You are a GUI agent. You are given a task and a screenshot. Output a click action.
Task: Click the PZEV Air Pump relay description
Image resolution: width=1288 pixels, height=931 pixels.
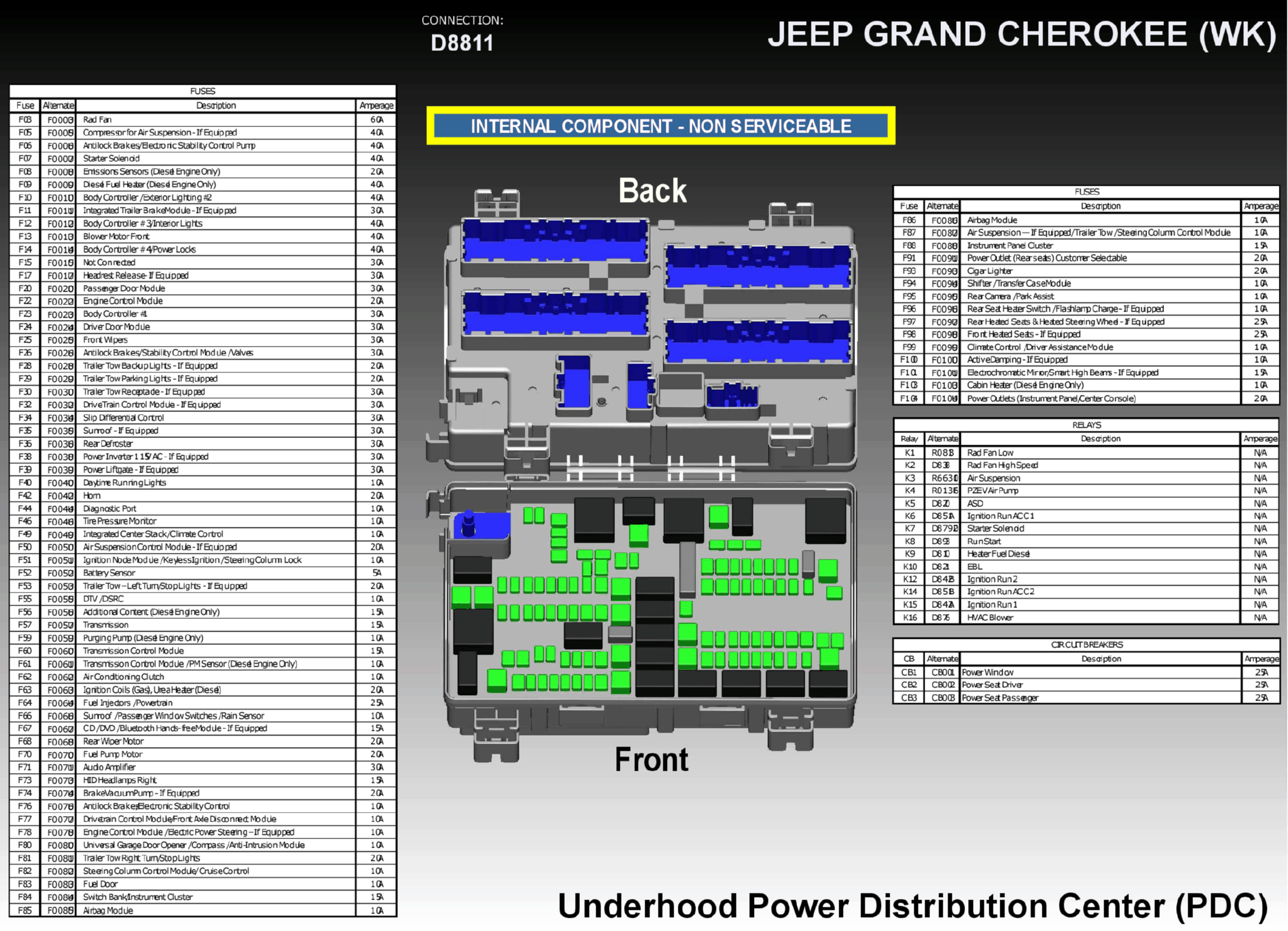tap(992, 491)
